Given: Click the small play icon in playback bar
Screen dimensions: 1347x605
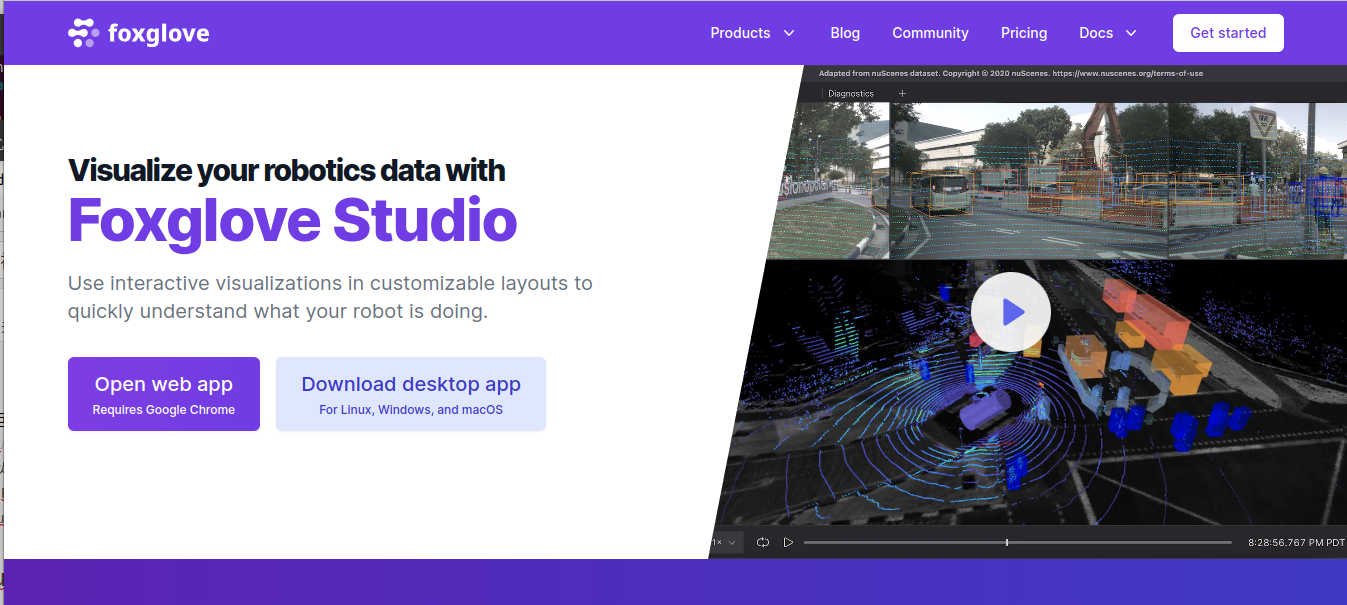Looking at the screenshot, I should pos(788,542).
